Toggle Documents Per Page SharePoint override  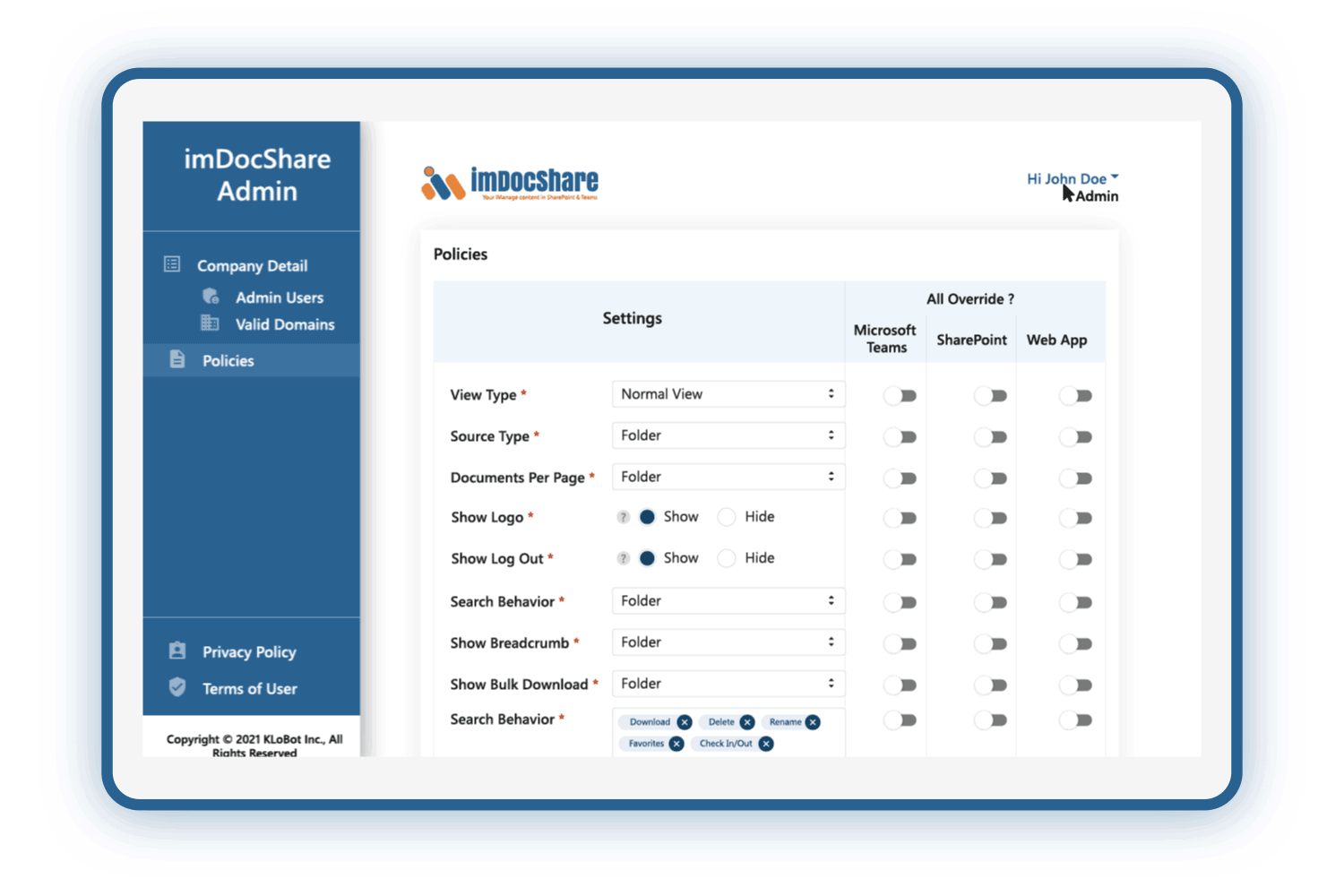[991, 478]
